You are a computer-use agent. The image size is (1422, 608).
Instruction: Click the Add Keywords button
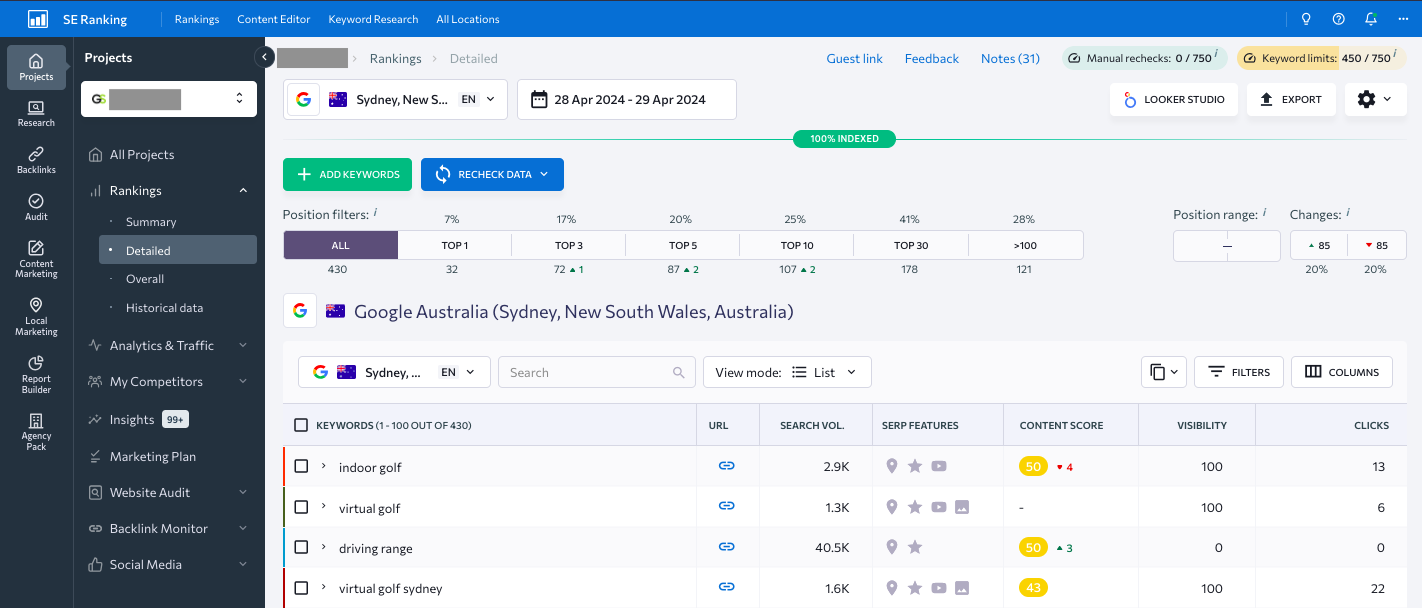coord(347,174)
